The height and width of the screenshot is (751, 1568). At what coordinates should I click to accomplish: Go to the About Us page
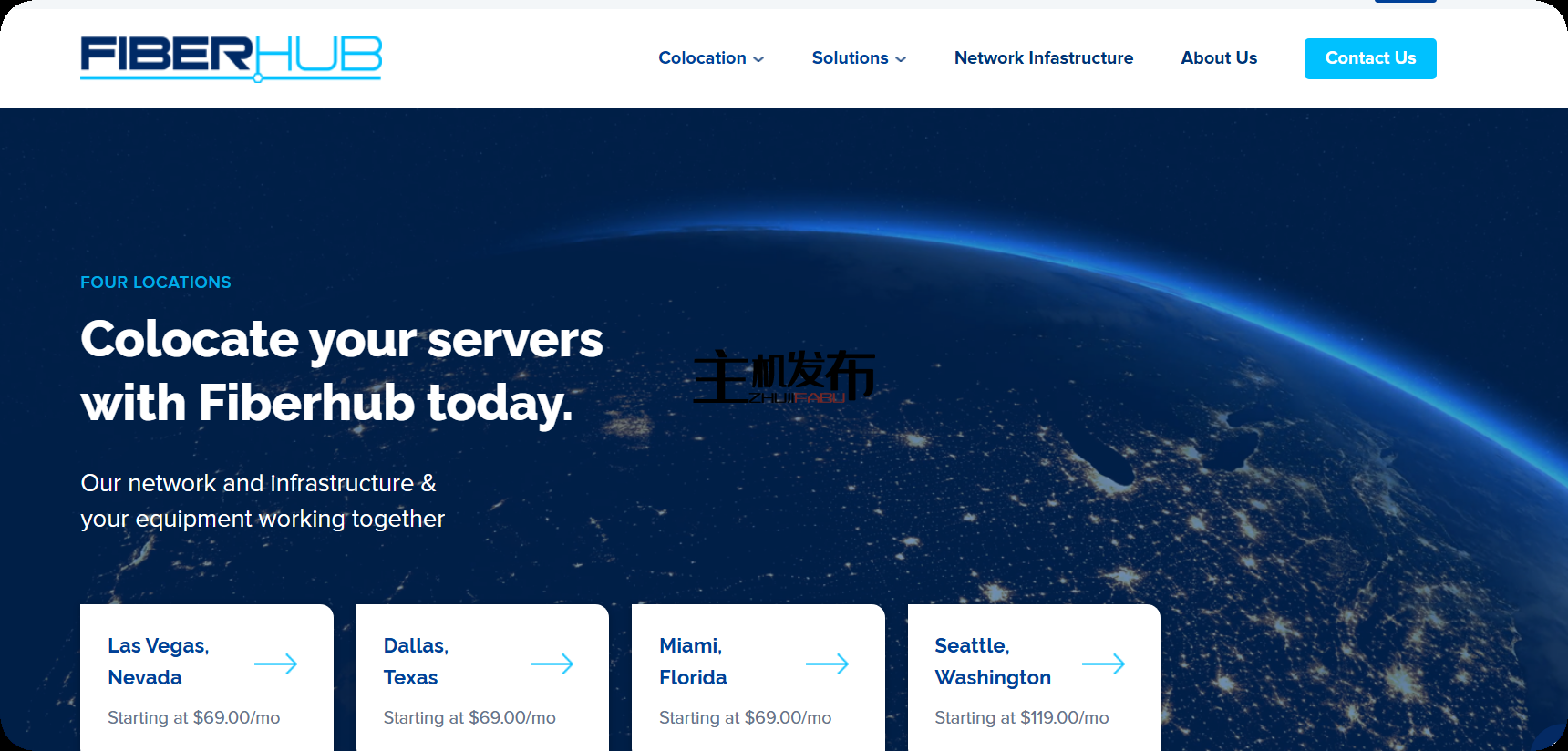pyautogui.click(x=1218, y=58)
